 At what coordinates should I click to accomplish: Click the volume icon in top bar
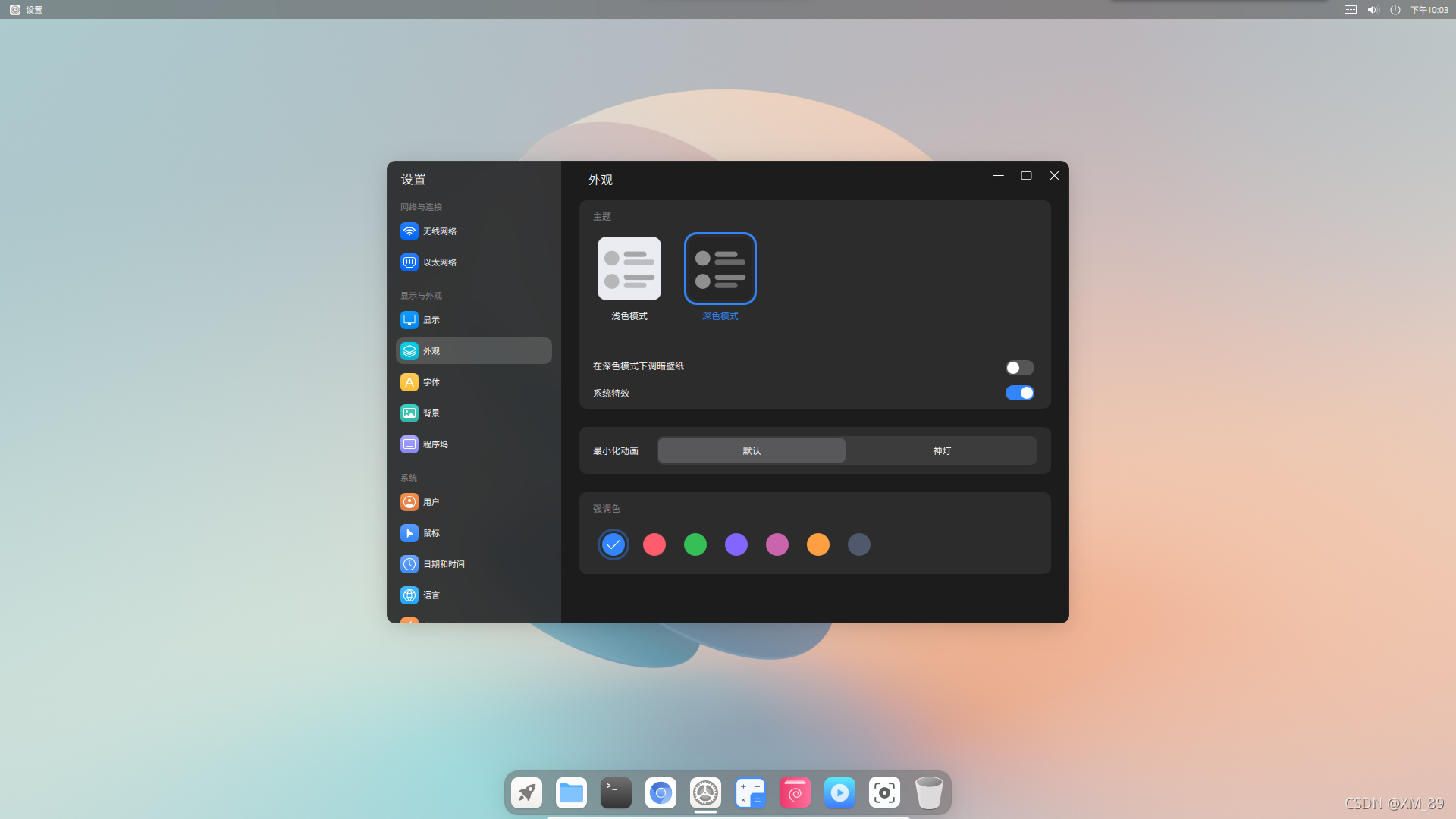(x=1373, y=10)
